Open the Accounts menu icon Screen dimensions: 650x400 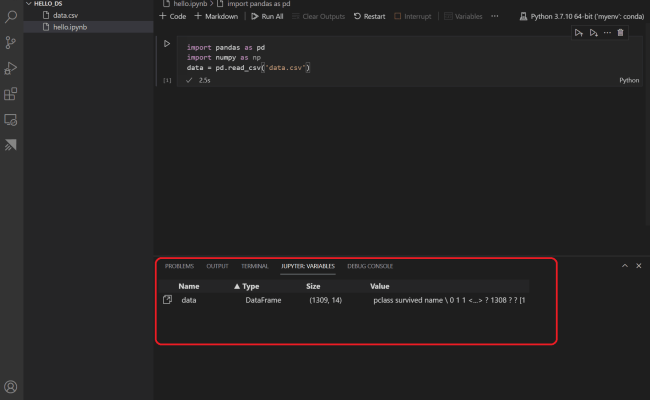click(x=11, y=387)
